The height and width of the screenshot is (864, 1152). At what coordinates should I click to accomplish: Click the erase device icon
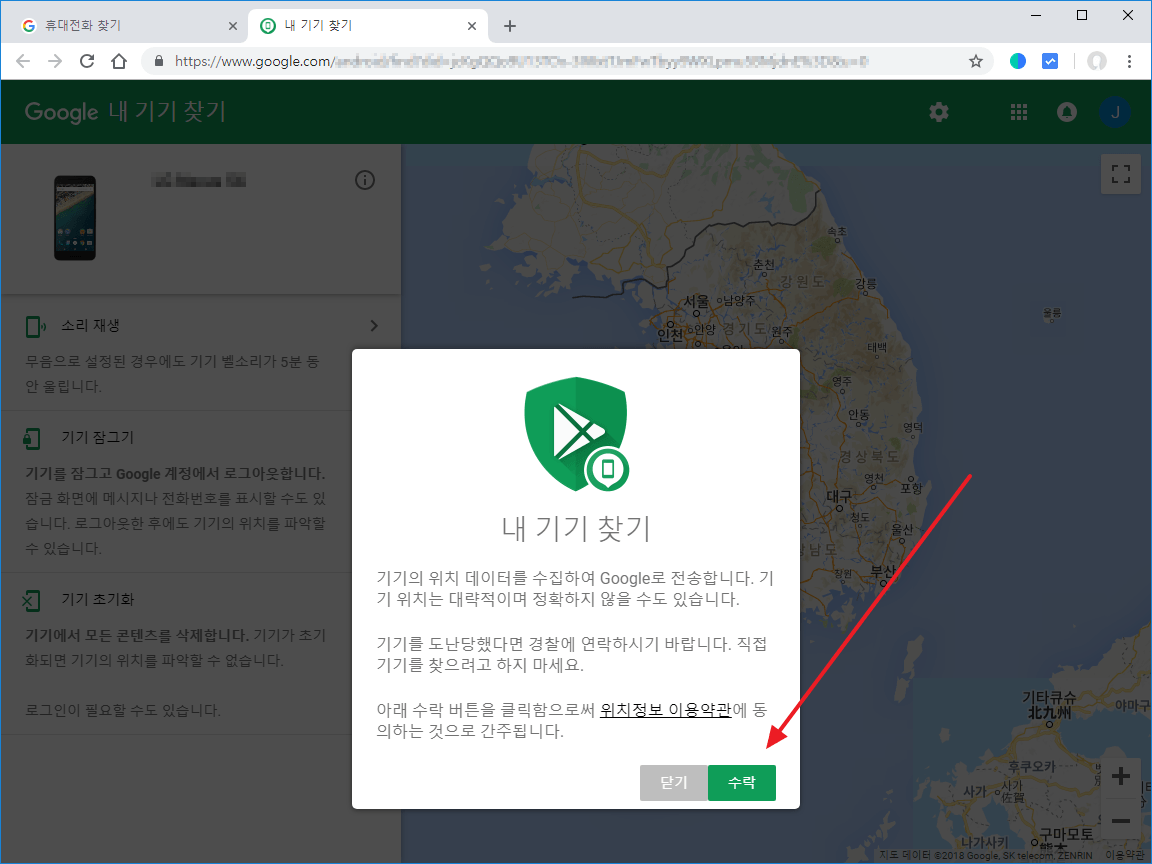[x=31, y=600]
